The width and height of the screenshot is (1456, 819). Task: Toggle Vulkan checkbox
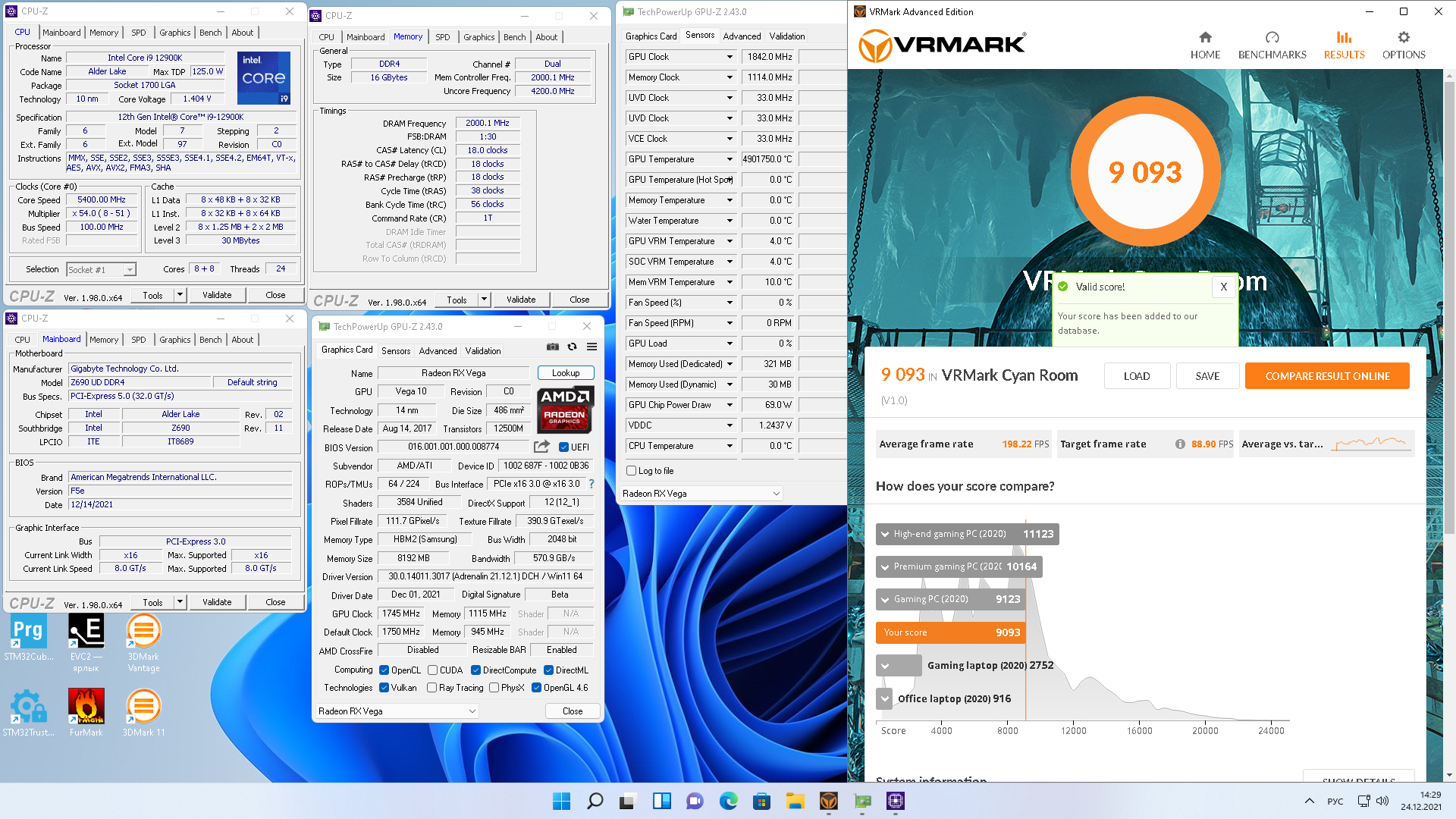[x=384, y=688]
